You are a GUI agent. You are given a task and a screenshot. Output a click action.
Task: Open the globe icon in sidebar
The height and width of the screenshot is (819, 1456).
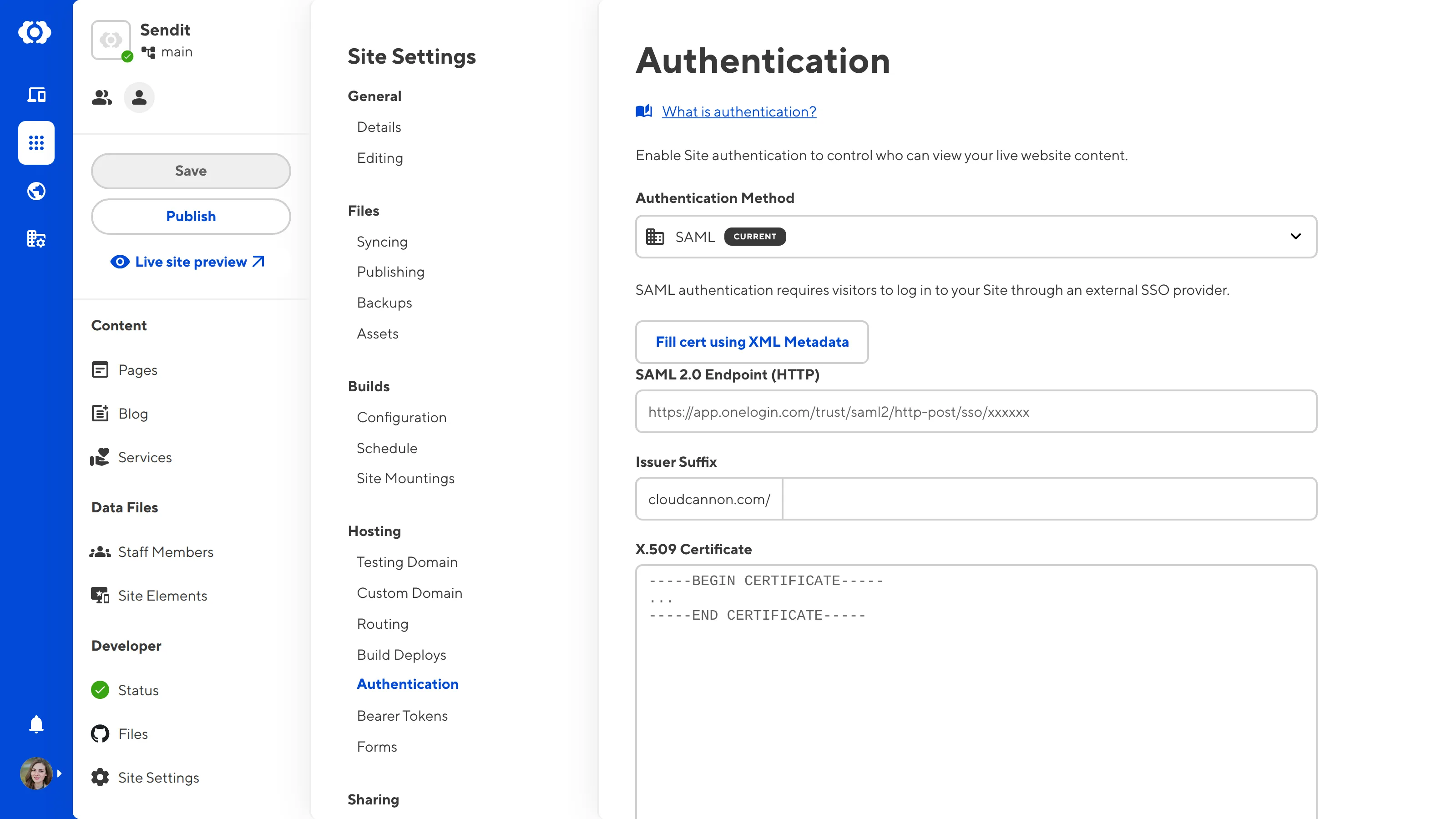(x=36, y=191)
